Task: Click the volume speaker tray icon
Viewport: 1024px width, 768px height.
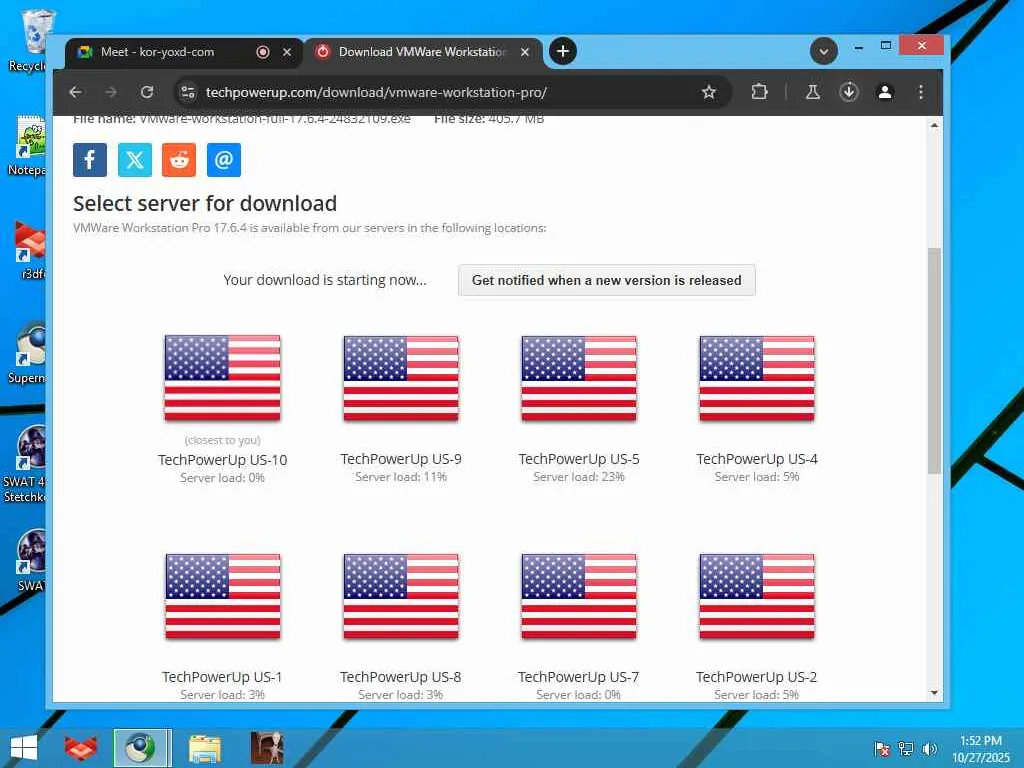Action: click(x=930, y=748)
